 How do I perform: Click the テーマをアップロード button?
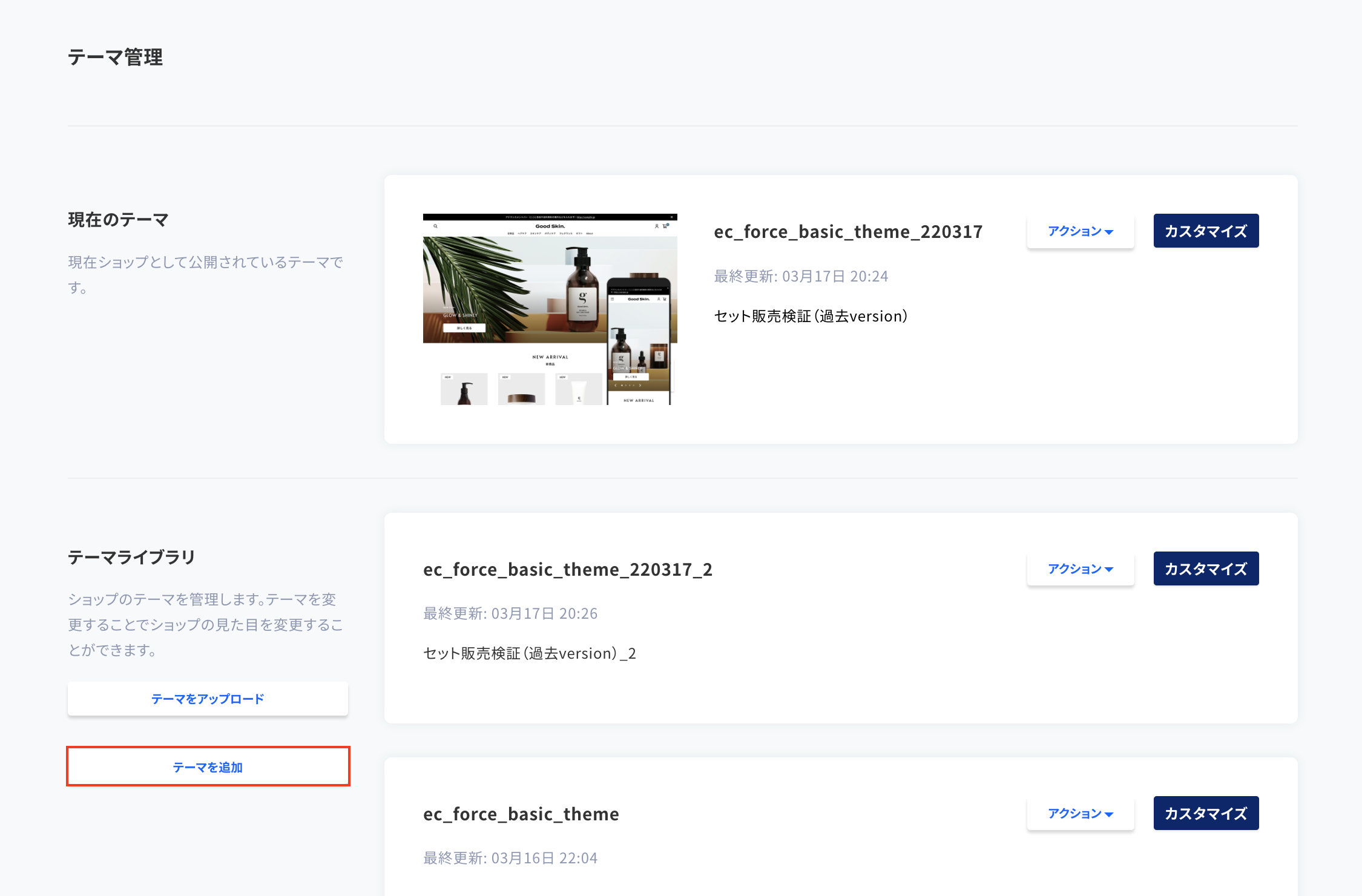click(208, 699)
